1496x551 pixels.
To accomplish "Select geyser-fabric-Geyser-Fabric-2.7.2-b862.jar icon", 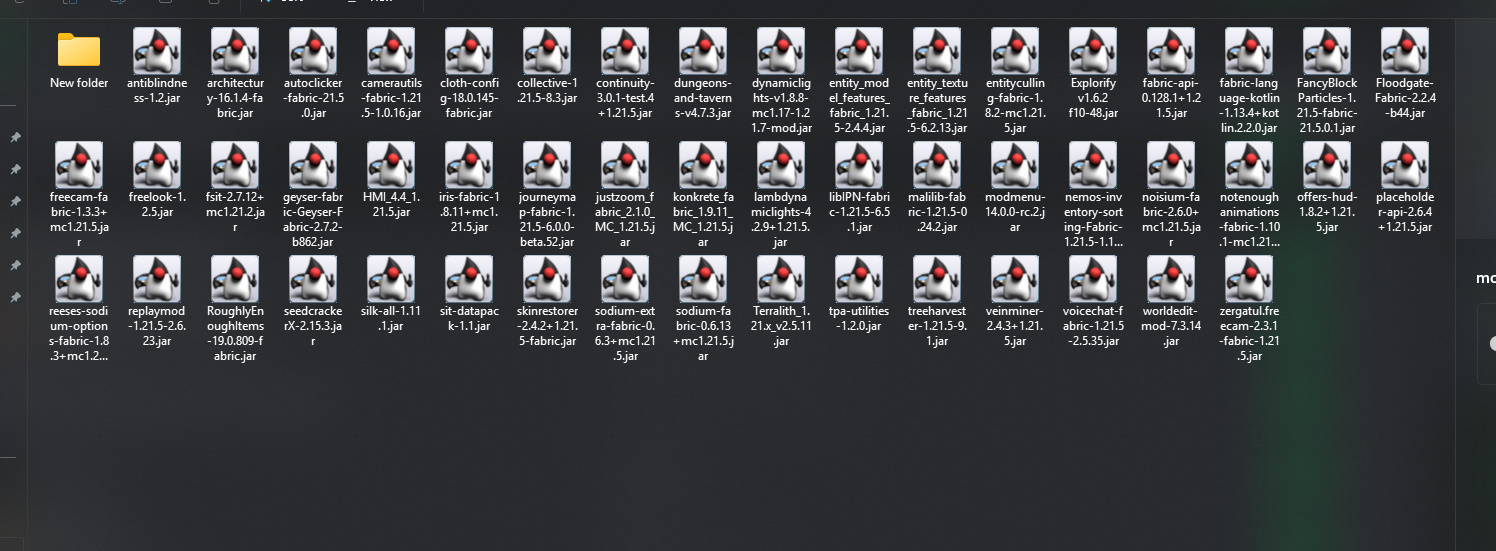I will pyautogui.click(x=313, y=165).
